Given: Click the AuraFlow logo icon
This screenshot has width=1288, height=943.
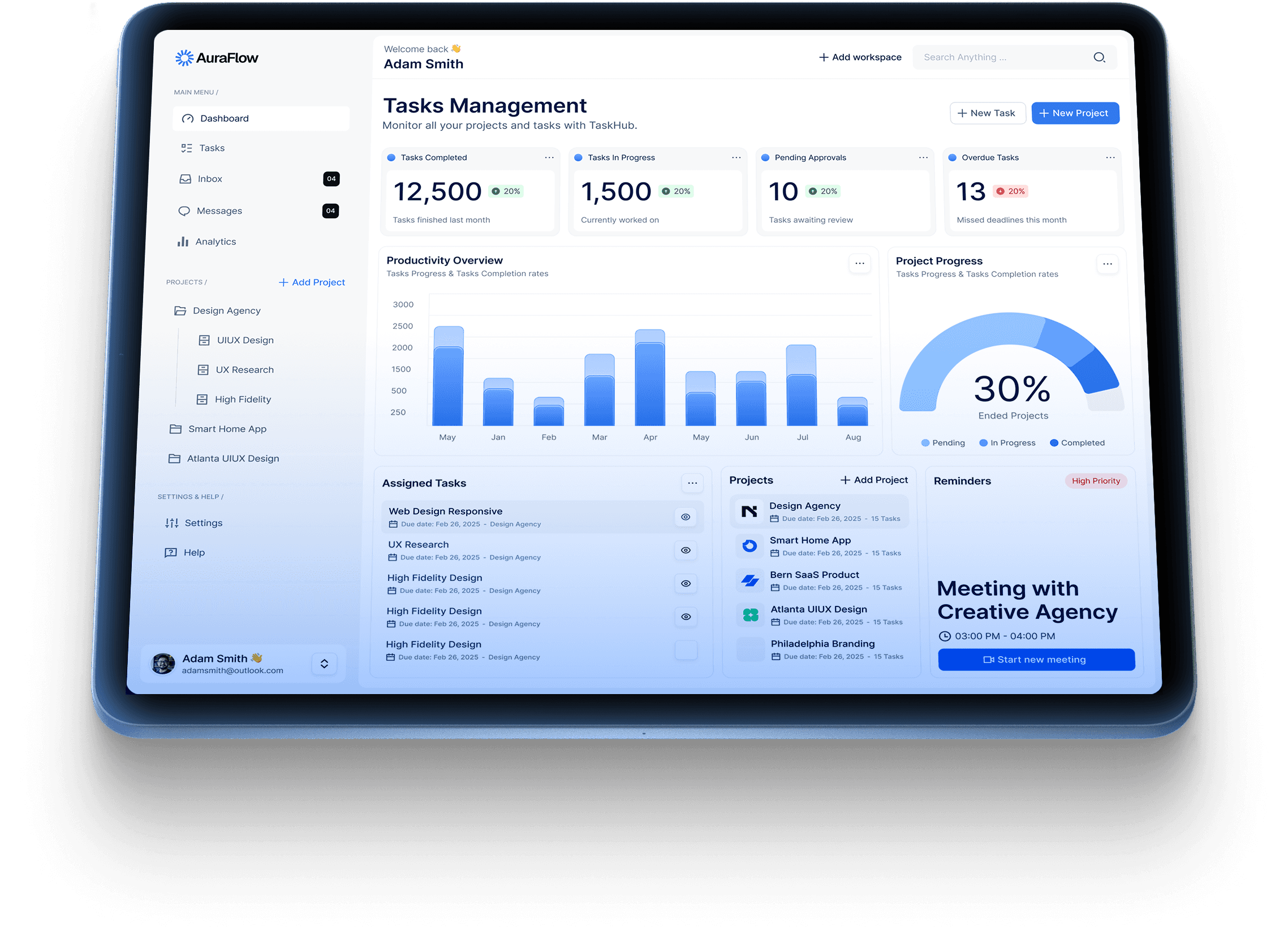Looking at the screenshot, I should (184, 57).
